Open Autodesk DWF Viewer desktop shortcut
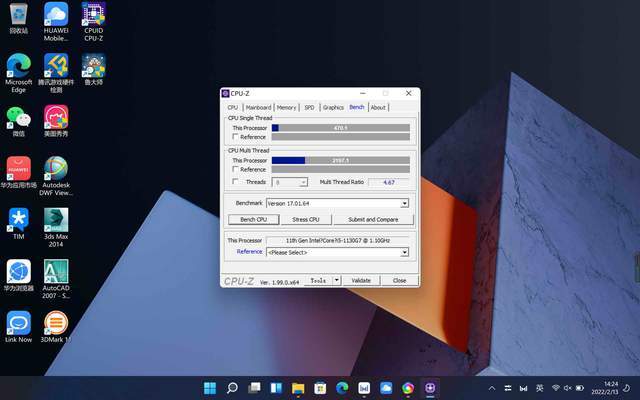This screenshot has width=640, height=400. click(x=56, y=176)
